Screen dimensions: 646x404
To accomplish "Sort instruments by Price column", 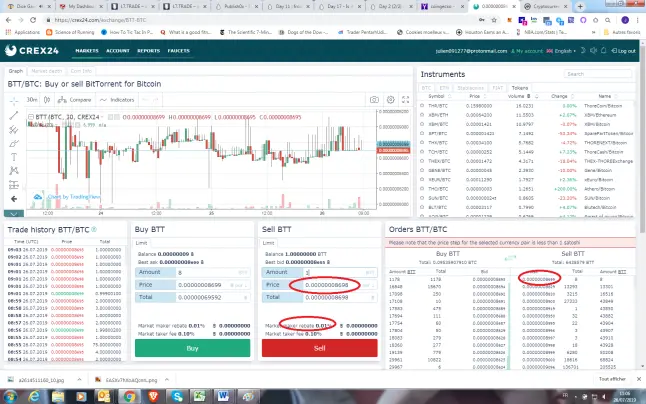I will click(x=477, y=96).
